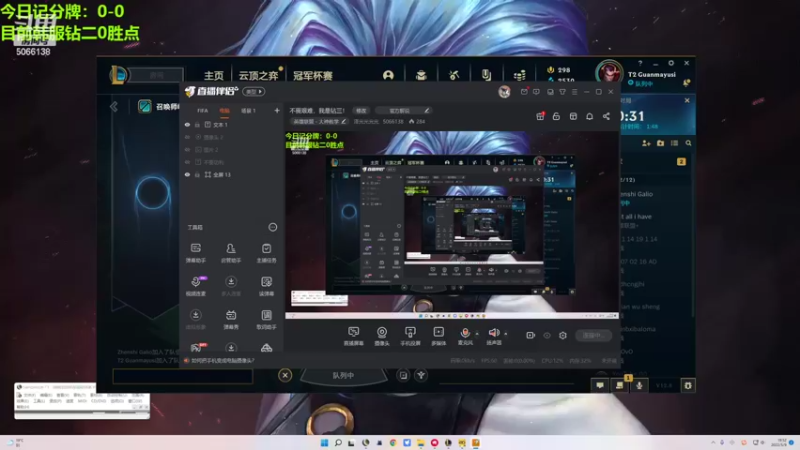The image size is (800, 450).
Task: Add a 多媒体 media source
Action: point(438,336)
